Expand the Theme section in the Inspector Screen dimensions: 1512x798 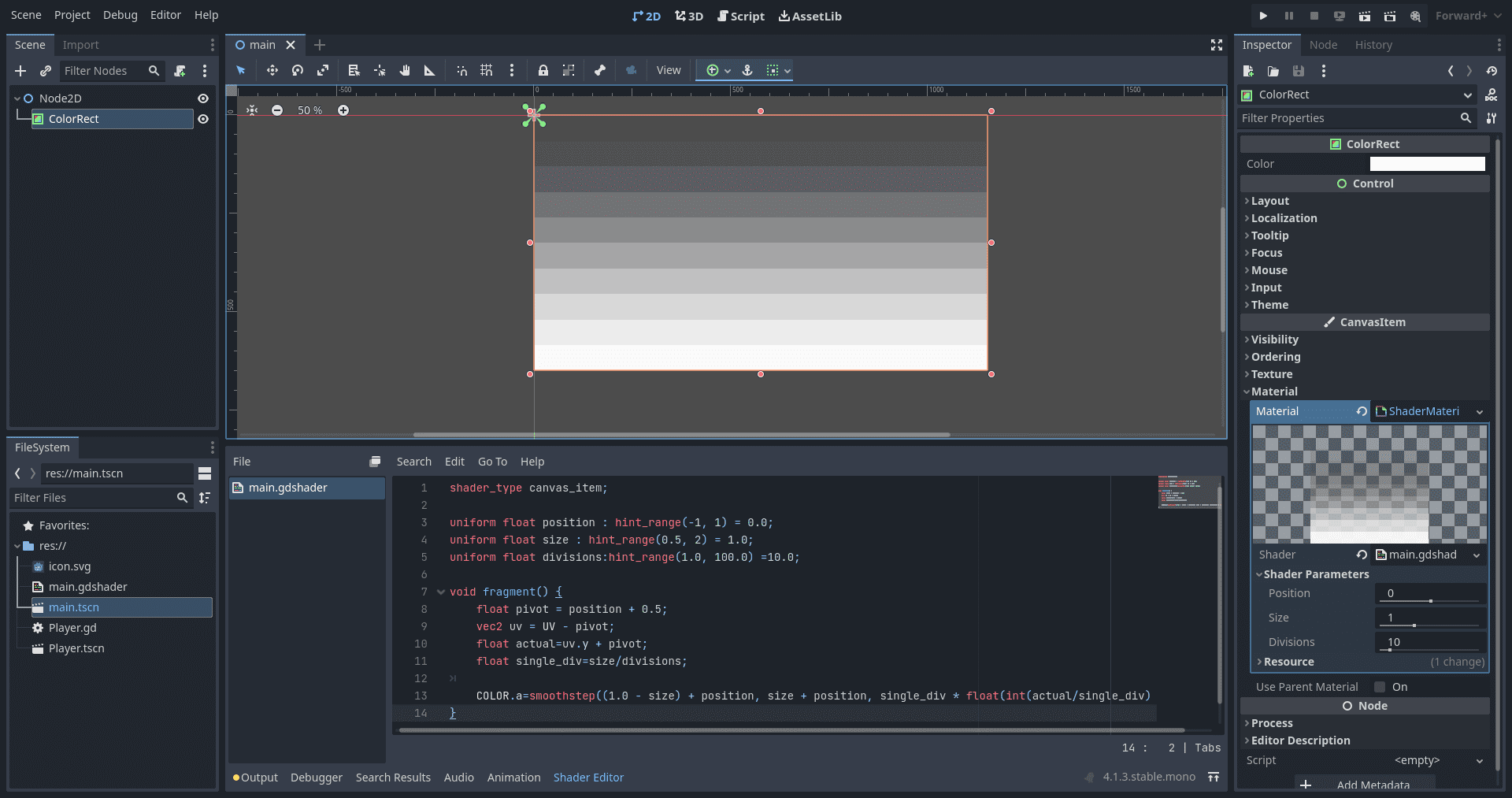coord(1271,305)
